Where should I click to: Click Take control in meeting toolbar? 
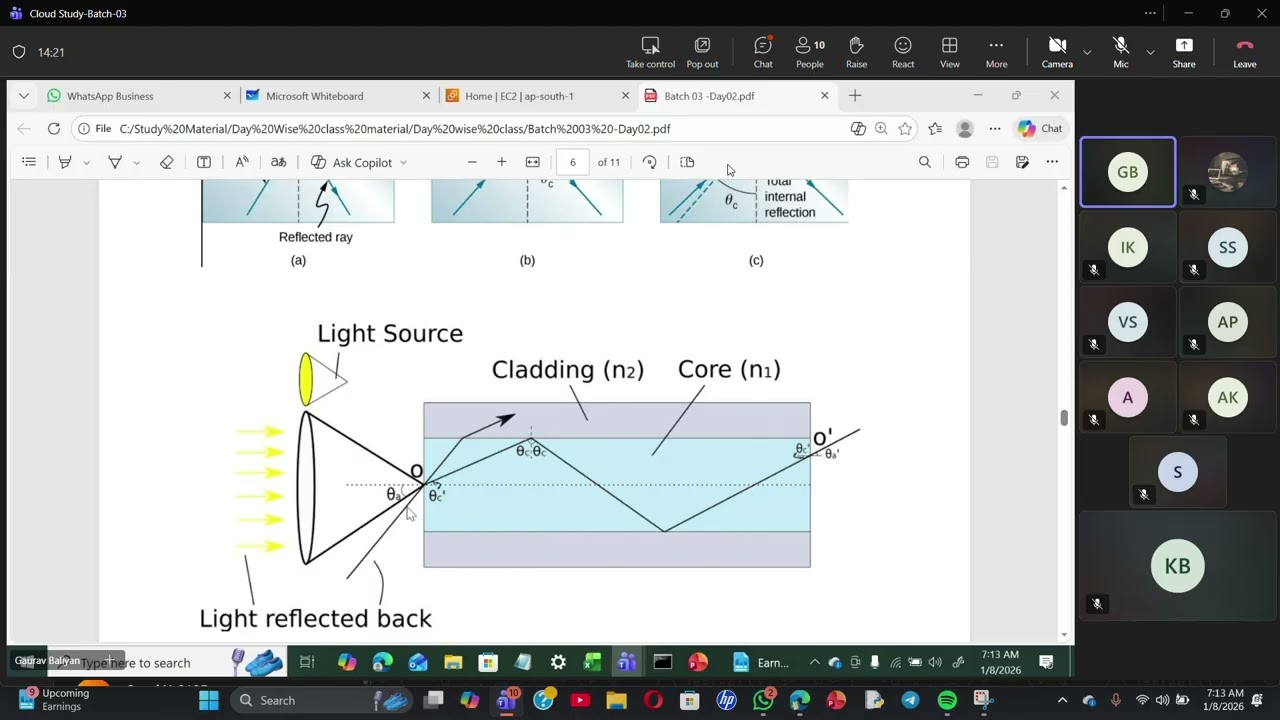650,52
